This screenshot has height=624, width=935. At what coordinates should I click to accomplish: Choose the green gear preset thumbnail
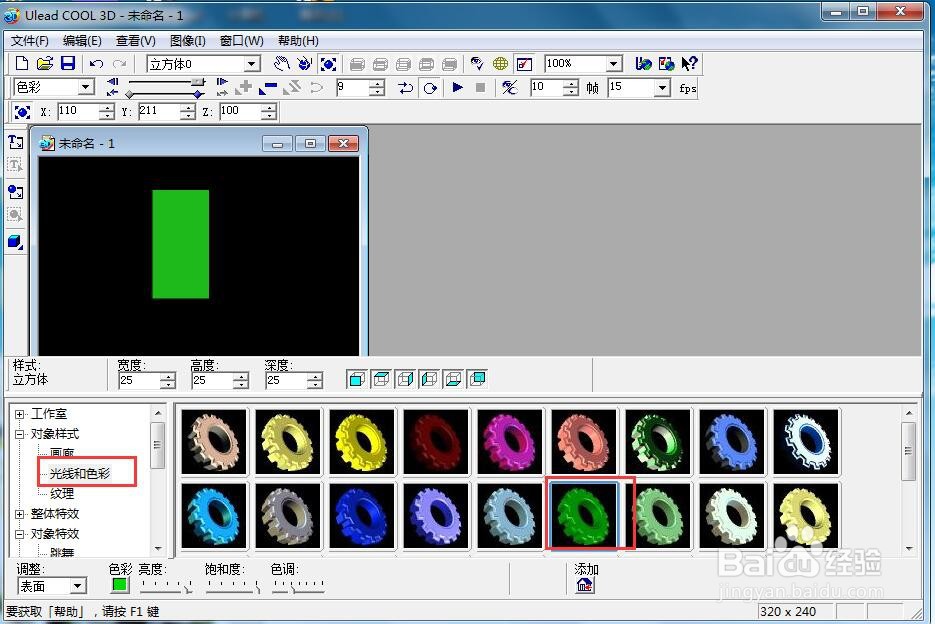[584, 515]
